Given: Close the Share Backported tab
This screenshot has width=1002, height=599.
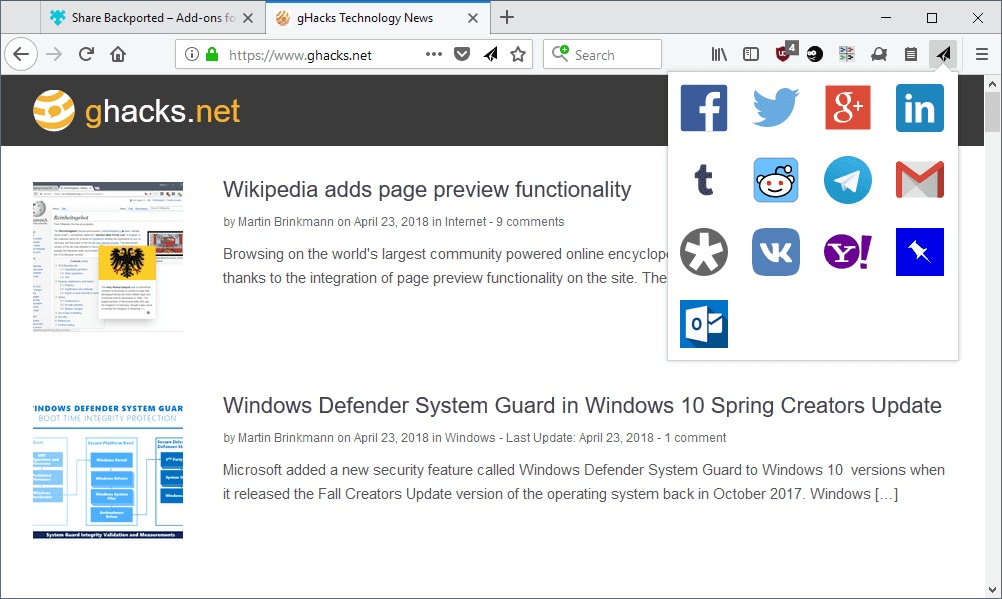Looking at the screenshot, I should (x=249, y=18).
